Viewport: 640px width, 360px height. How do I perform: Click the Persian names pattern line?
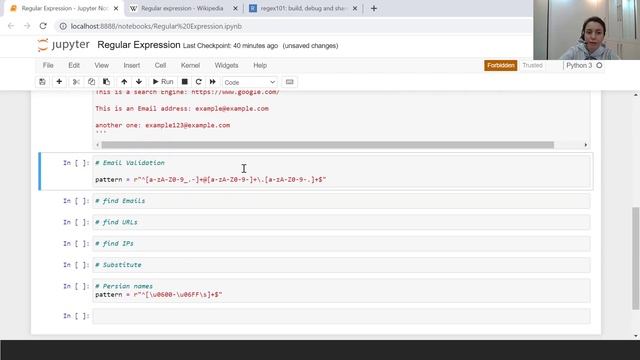[159, 295]
